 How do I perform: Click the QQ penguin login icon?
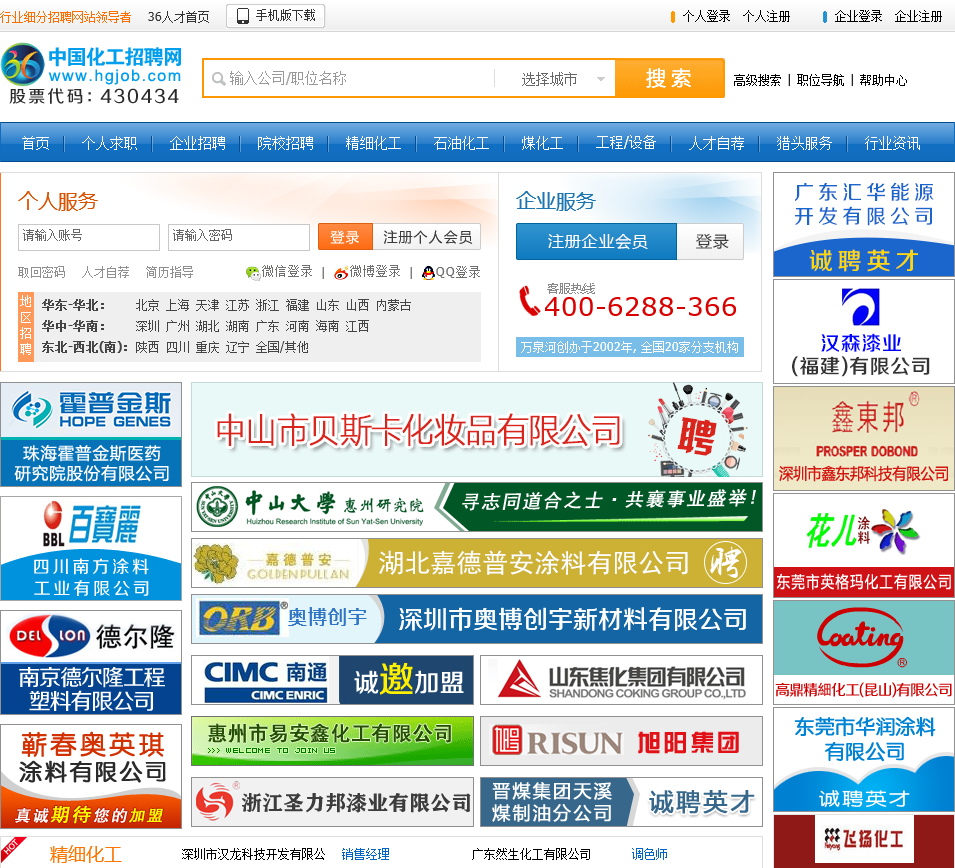click(428, 272)
